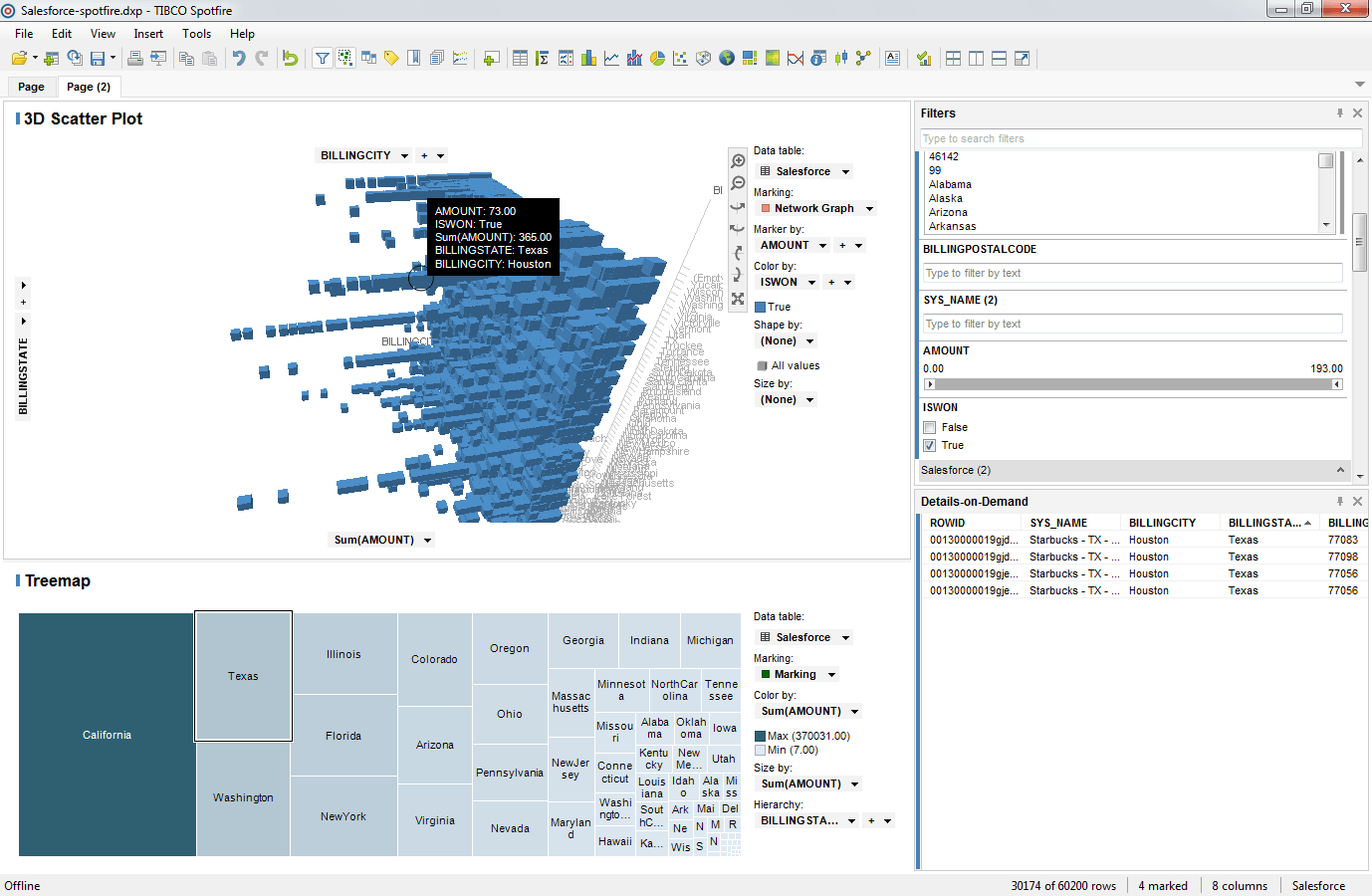The image size is (1372, 896).
Task: Create a new Cross Table with the sigma icon
Action: [543, 59]
